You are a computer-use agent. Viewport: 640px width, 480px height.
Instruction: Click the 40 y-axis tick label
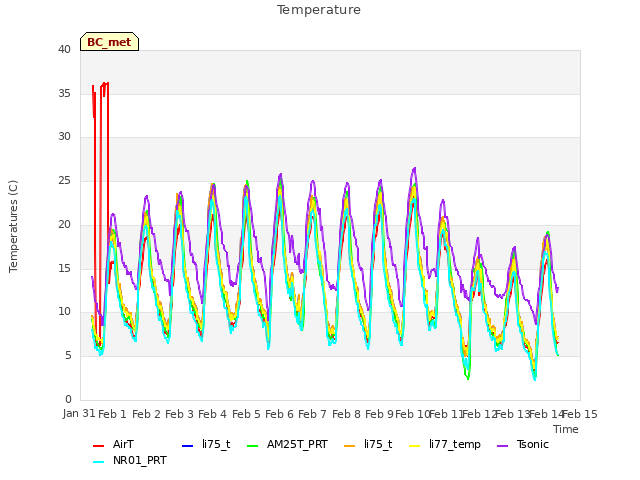(64, 50)
